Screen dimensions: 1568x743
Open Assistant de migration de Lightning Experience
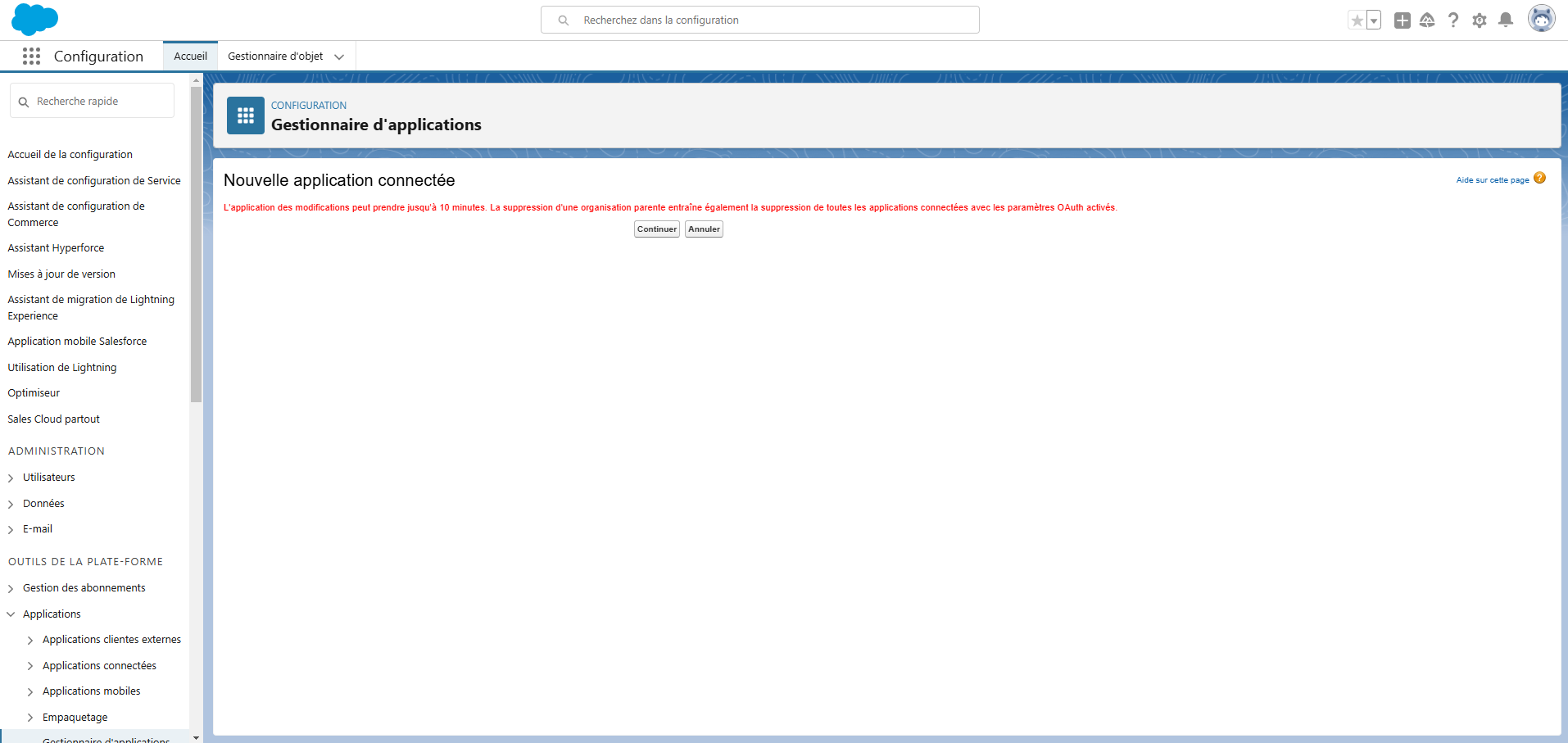(91, 307)
